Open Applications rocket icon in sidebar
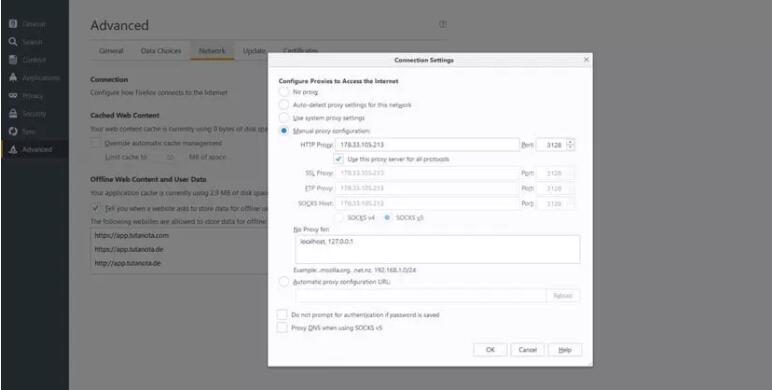Viewport: 772px width, 390px height. tap(13, 78)
